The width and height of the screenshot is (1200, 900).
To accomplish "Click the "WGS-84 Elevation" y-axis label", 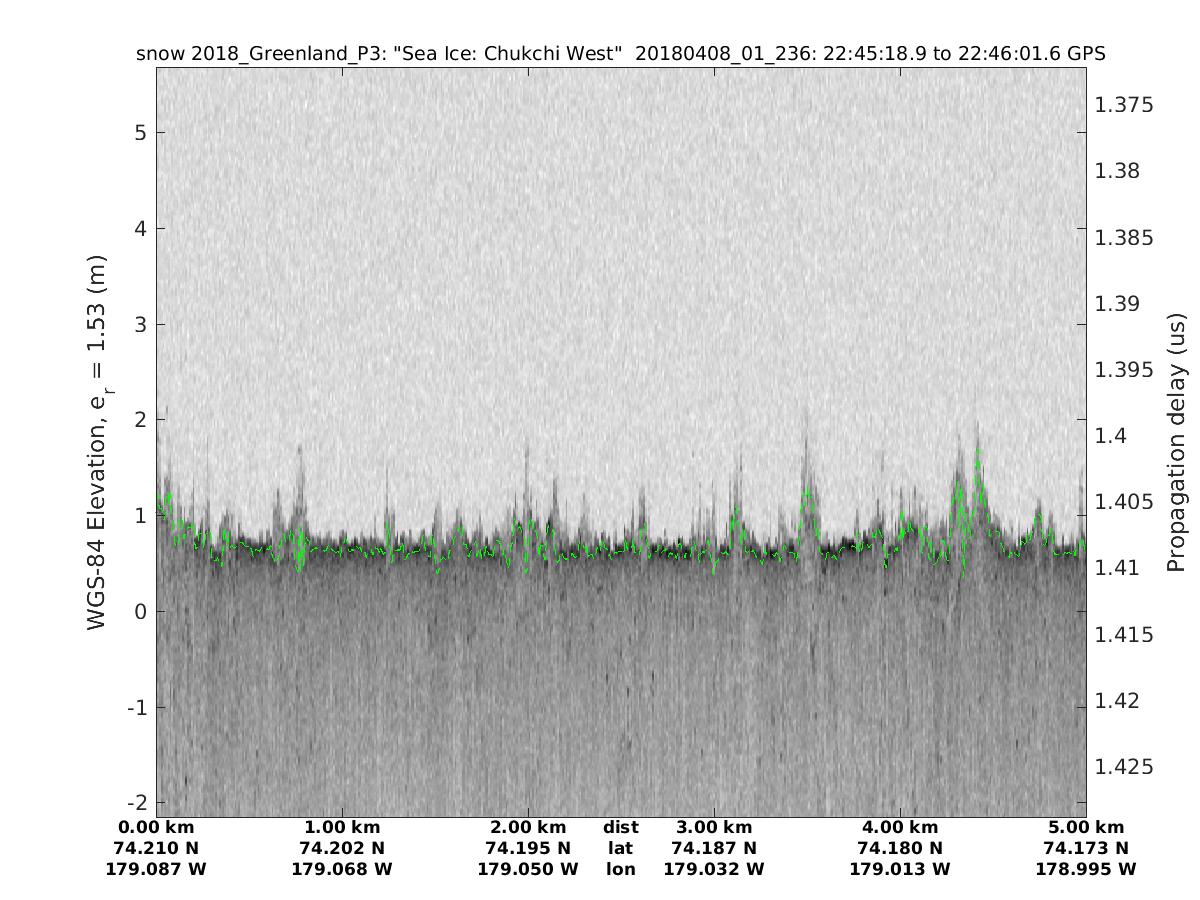I will click(x=97, y=442).
